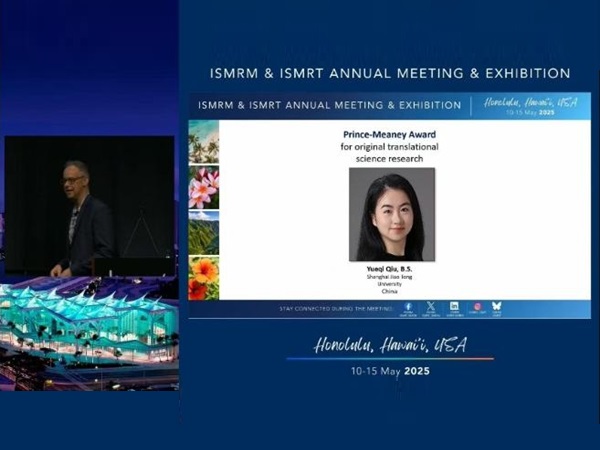The height and width of the screenshot is (450, 600).
Task: Click the X (Twitter) icon in footer
Action: click(431, 306)
